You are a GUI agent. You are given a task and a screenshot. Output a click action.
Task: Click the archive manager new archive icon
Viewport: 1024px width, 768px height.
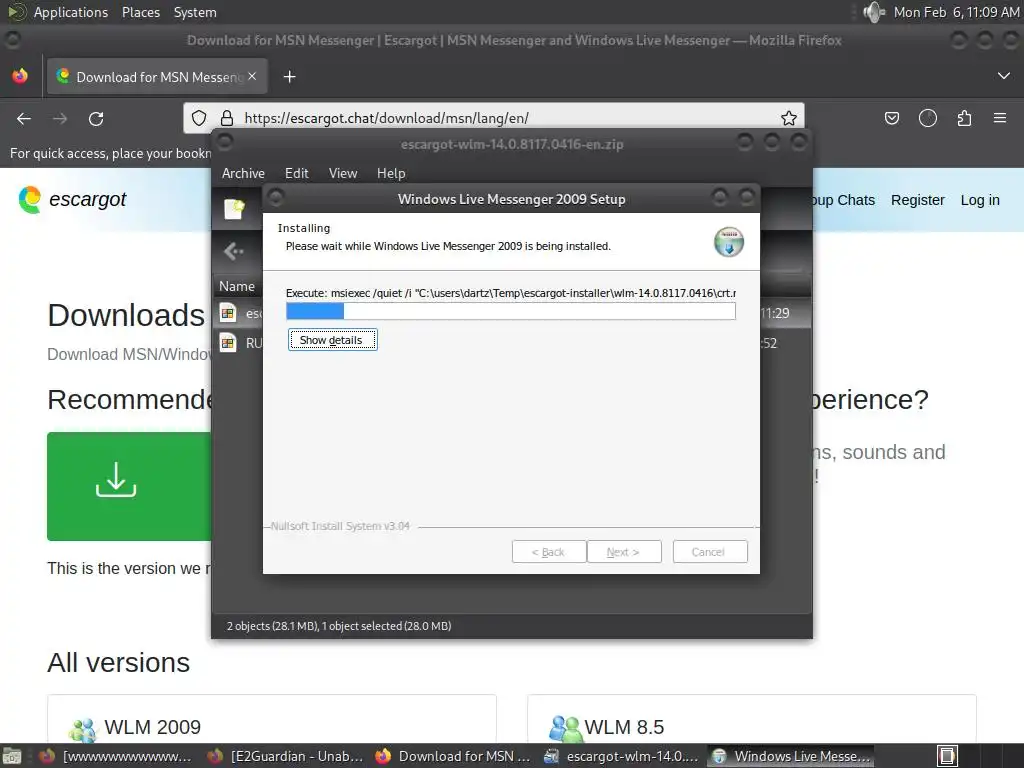tap(234, 209)
